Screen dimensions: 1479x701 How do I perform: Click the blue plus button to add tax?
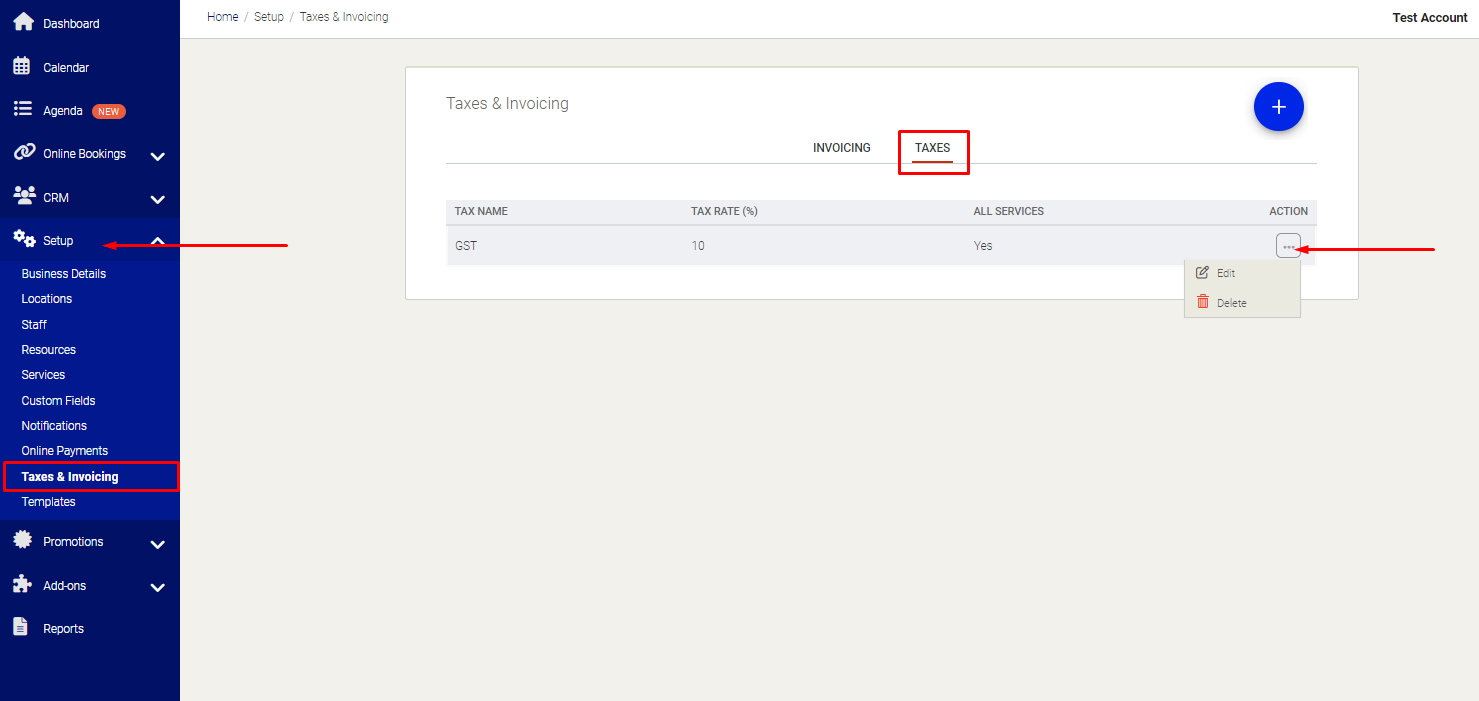[1278, 106]
